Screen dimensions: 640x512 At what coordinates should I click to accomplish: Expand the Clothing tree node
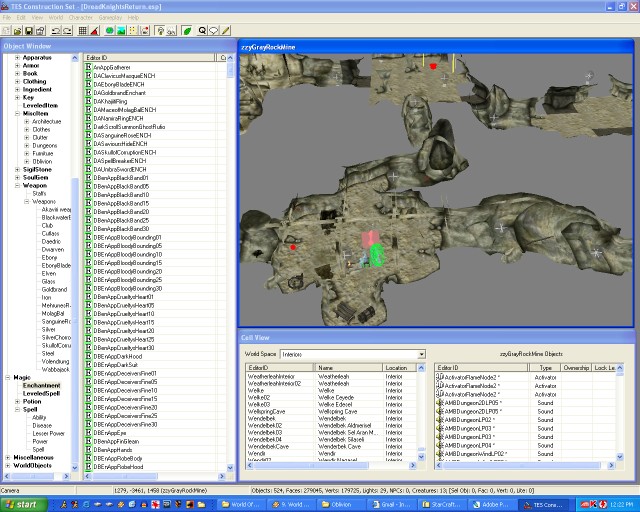[x=17, y=81]
